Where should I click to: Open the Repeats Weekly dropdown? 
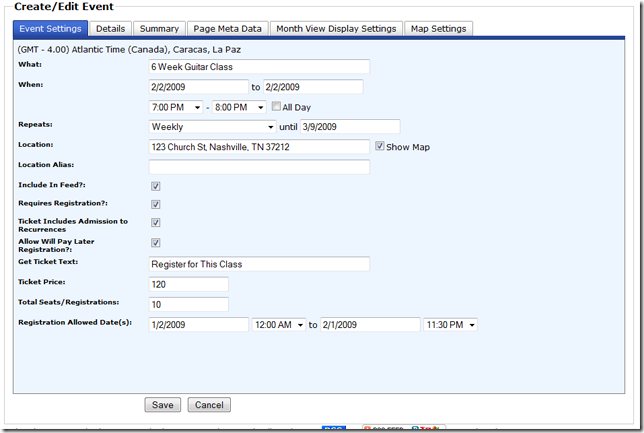(x=212, y=127)
